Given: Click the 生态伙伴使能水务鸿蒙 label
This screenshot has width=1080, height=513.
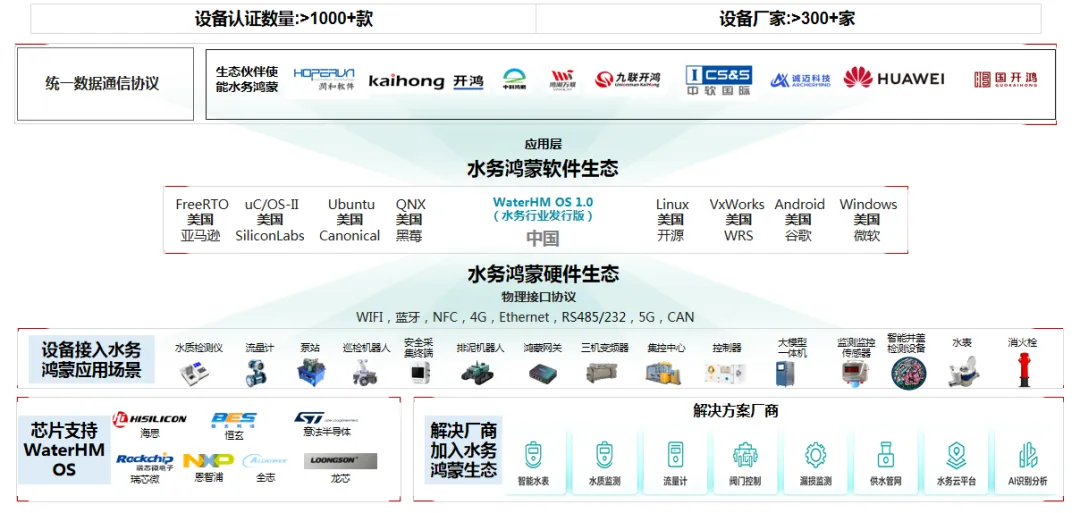Looking at the screenshot, I should 247,80.
